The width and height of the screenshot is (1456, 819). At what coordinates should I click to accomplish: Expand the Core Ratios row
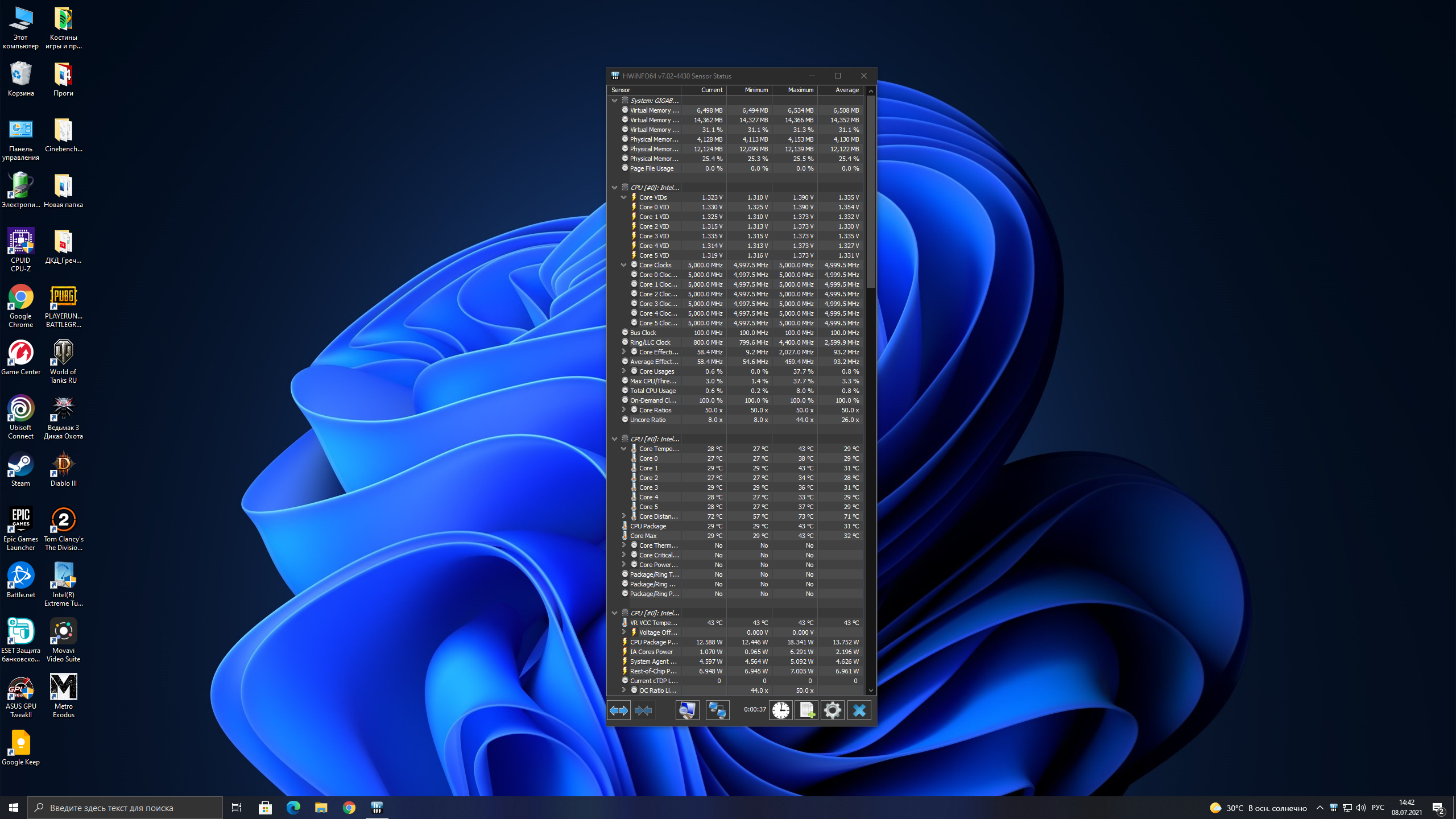pos(623,410)
